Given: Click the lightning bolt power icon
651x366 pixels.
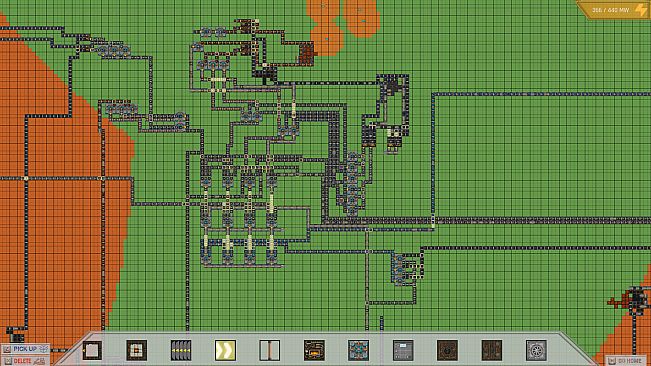Looking at the screenshot, I should [641, 10].
